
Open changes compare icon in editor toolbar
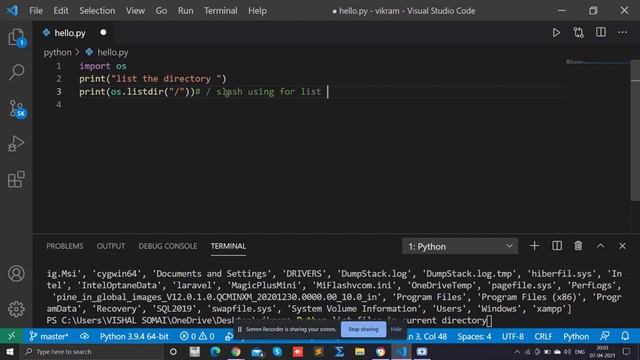coord(578,33)
